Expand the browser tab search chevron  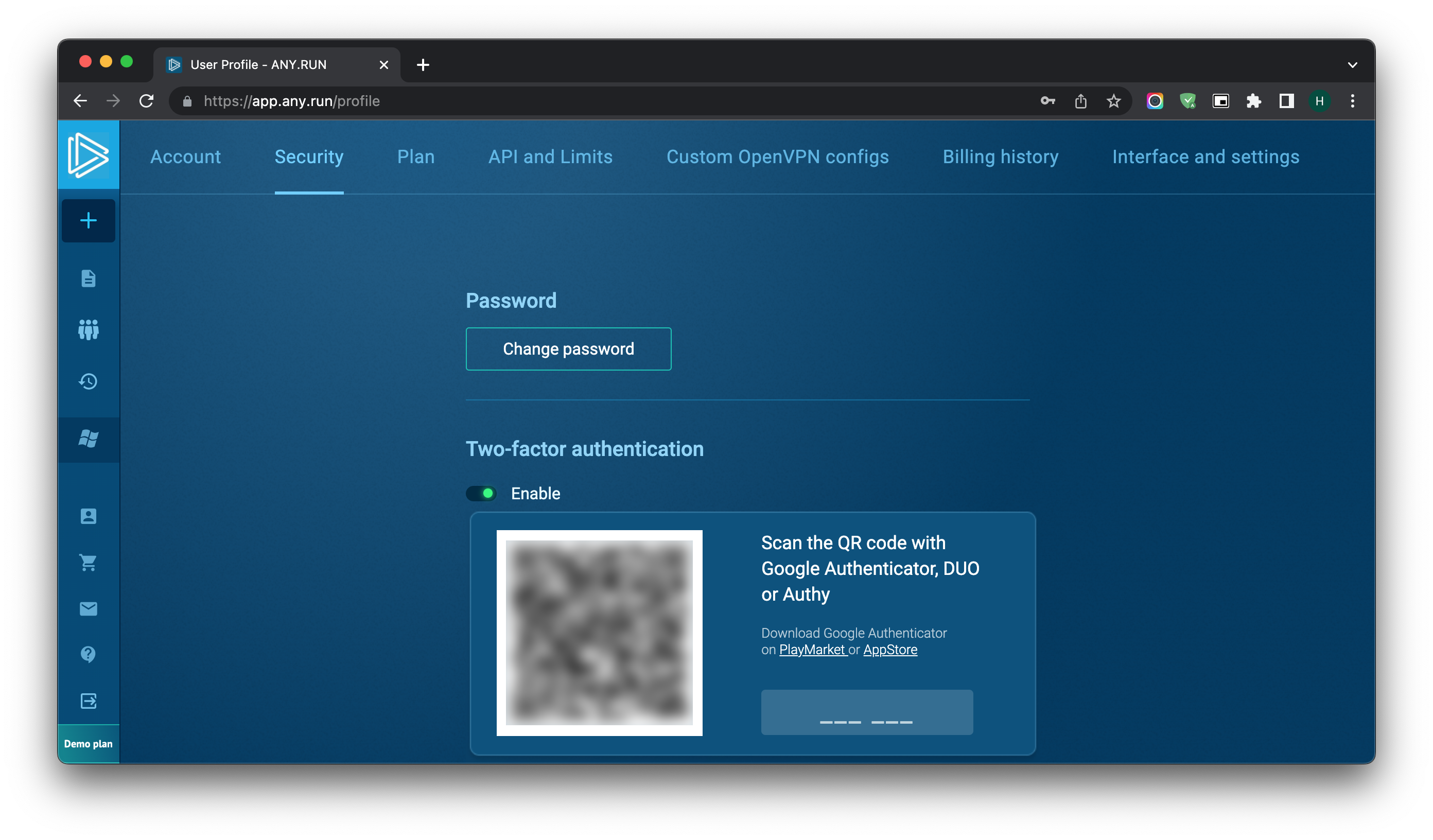click(x=1352, y=65)
